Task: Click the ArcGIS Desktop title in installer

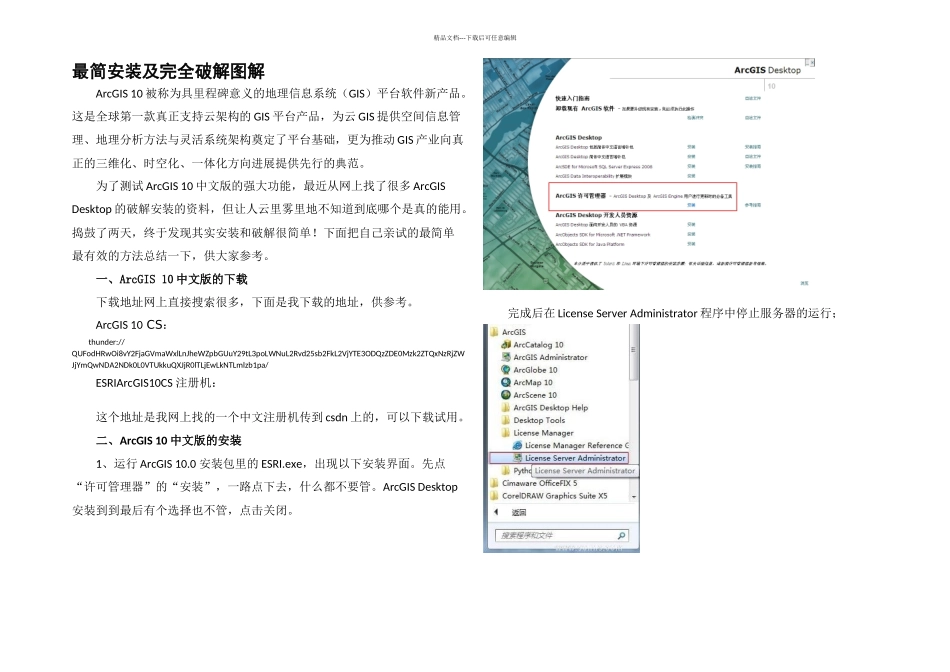Action: coord(767,70)
